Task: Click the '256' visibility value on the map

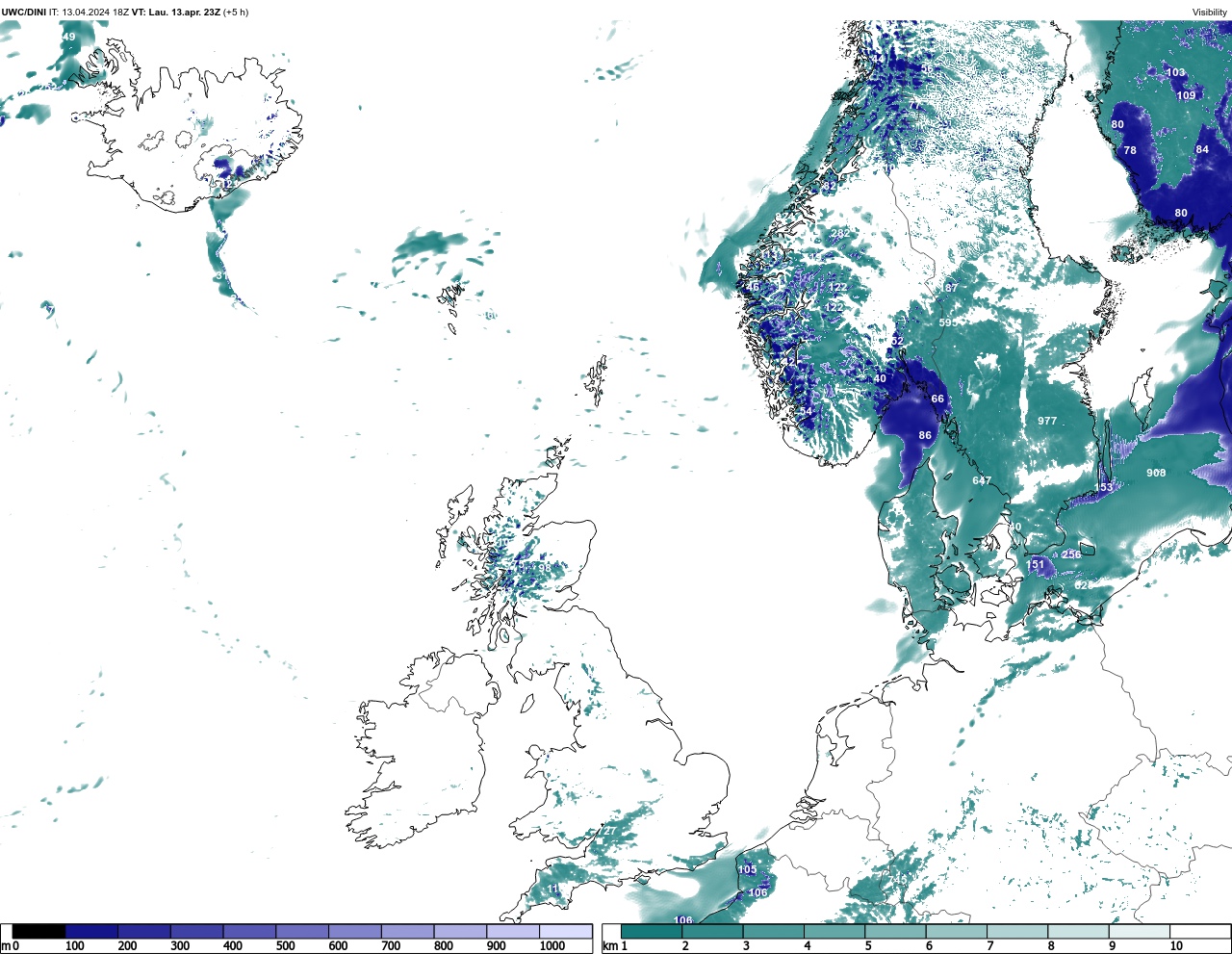Action: (x=1071, y=554)
